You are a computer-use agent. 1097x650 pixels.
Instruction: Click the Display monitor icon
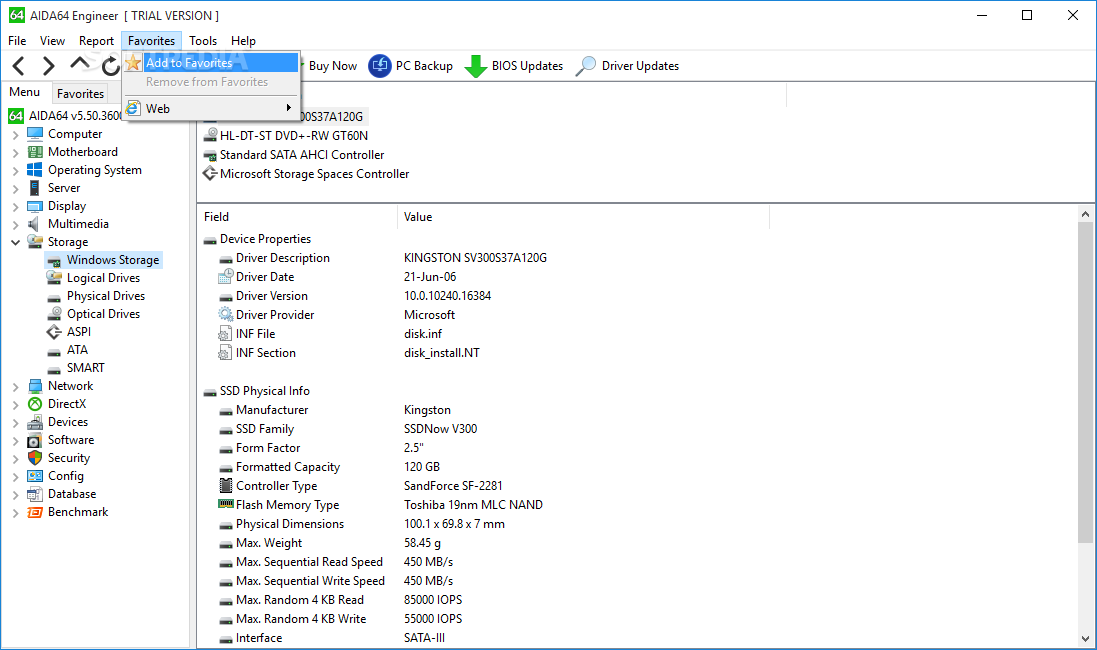coord(35,206)
